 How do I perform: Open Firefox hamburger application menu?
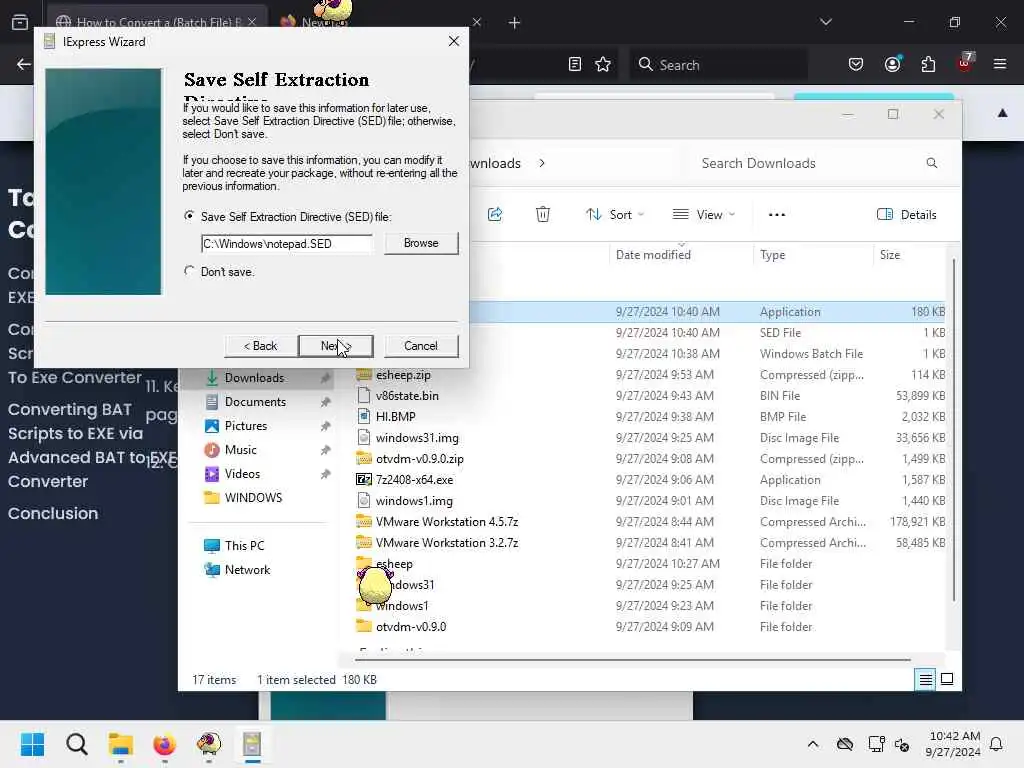(x=1000, y=64)
